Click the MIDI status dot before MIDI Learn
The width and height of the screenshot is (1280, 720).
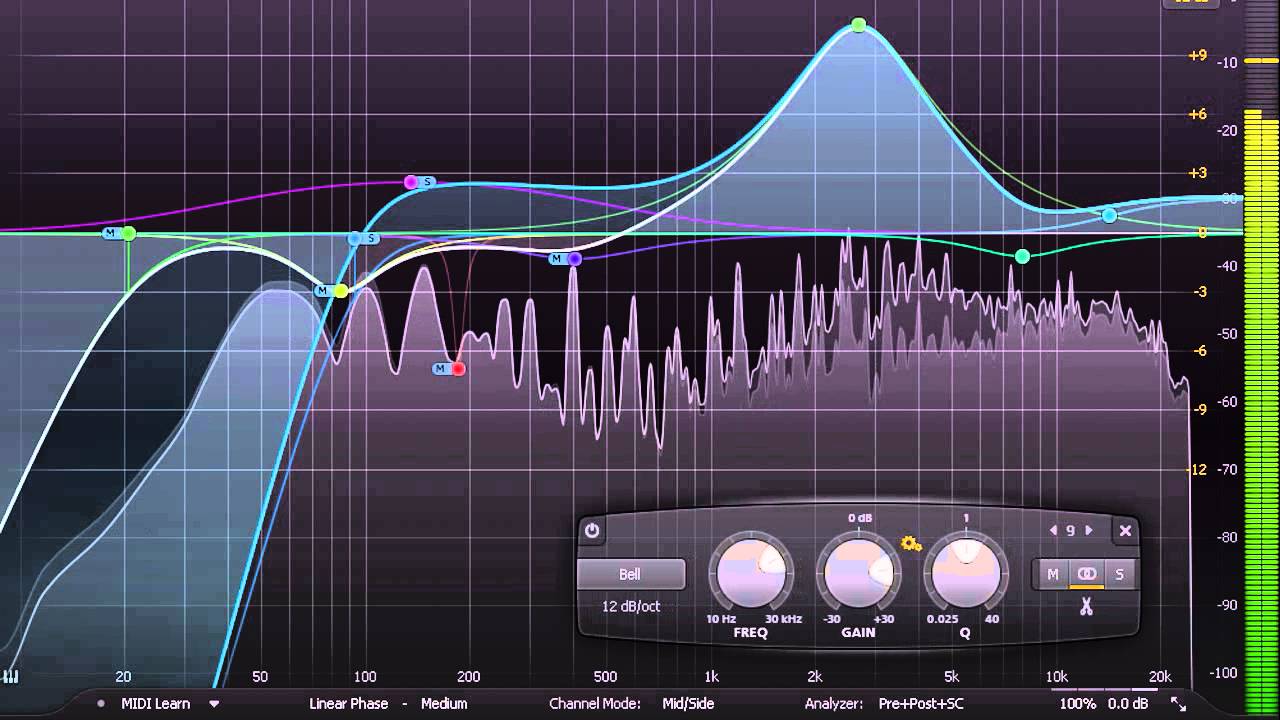point(101,704)
